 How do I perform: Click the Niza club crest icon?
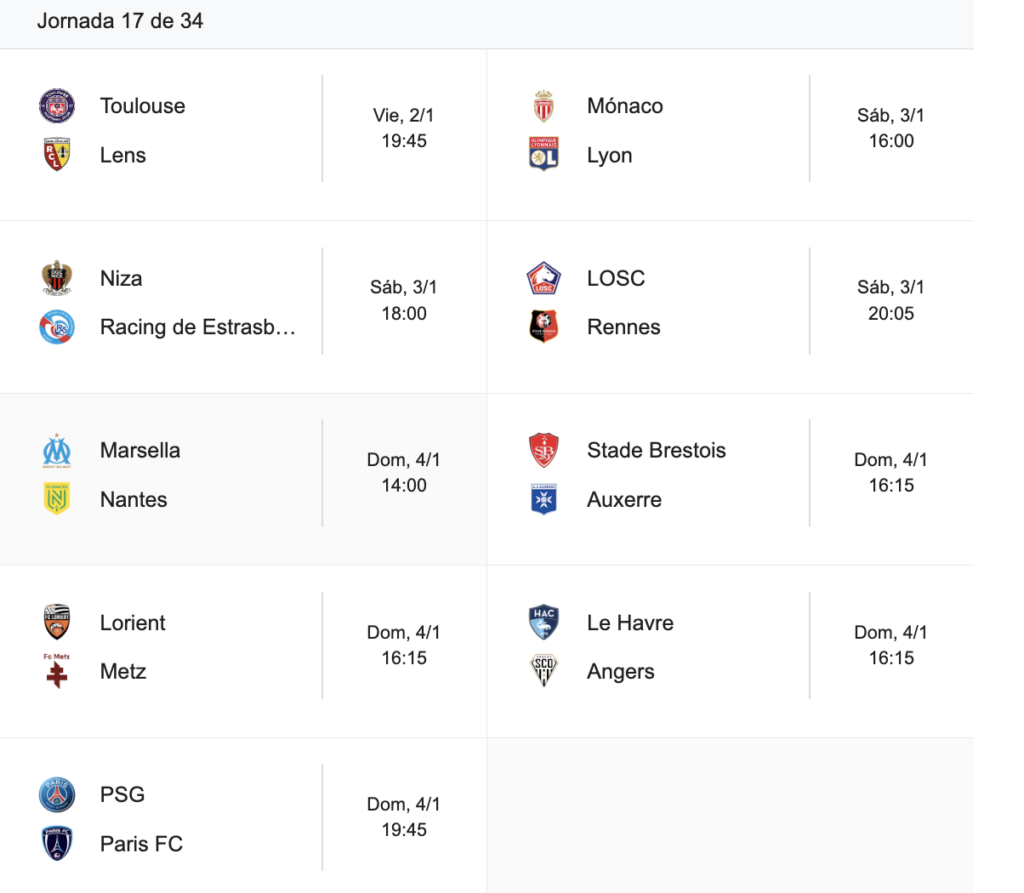[57, 278]
